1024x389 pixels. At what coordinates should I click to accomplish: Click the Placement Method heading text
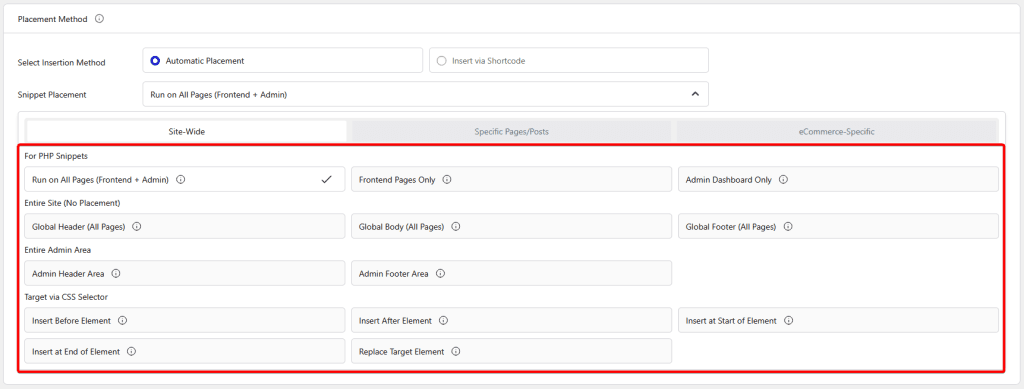[x=52, y=19]
